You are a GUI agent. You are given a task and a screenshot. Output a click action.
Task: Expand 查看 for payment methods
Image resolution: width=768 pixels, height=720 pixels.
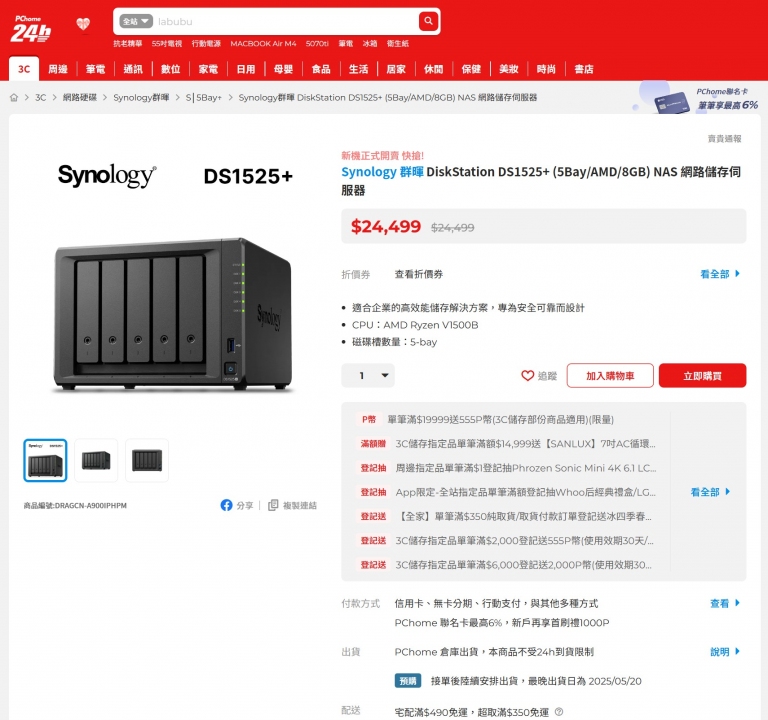[725, 603]
